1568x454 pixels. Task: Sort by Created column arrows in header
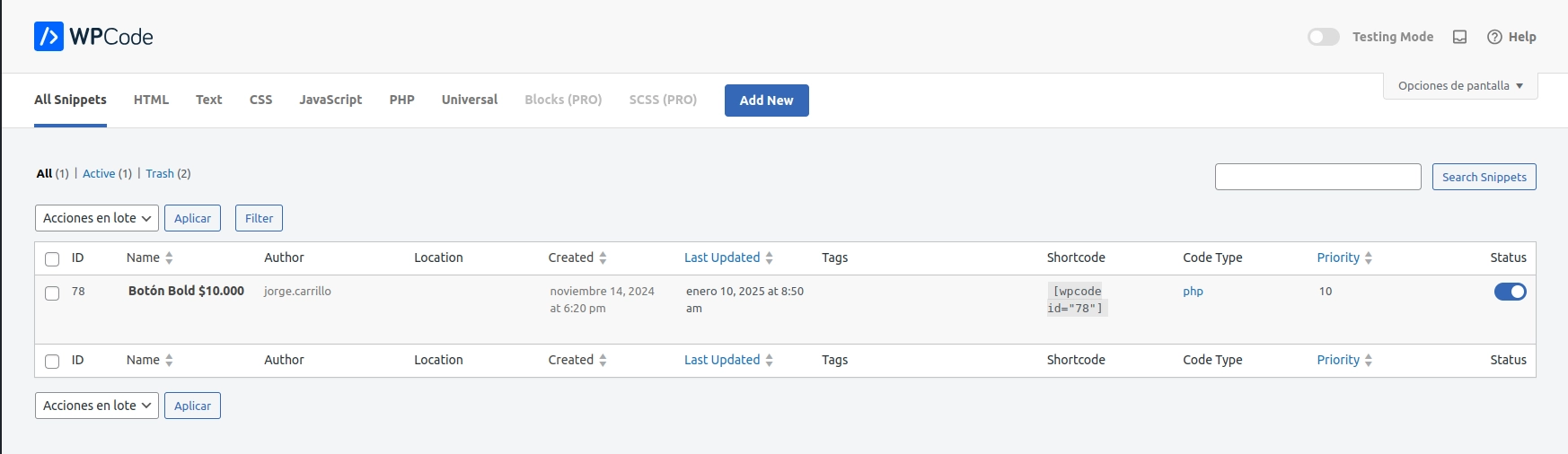point(603,258)
